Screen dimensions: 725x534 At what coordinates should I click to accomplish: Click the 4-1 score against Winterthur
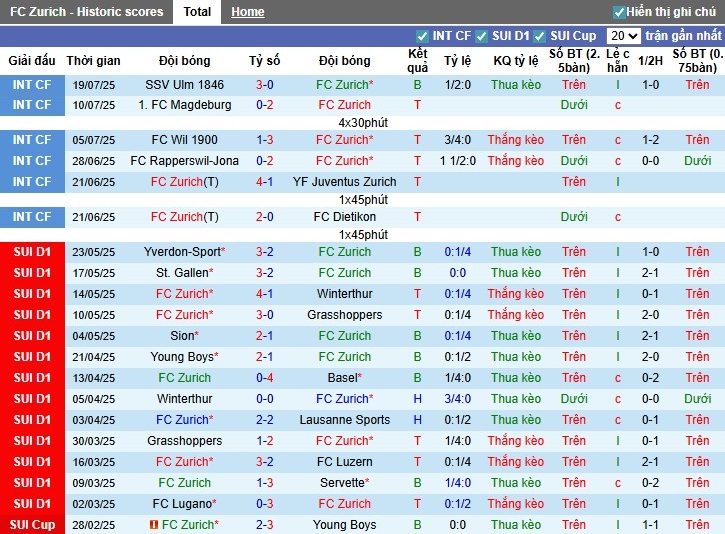click(264, 294)
